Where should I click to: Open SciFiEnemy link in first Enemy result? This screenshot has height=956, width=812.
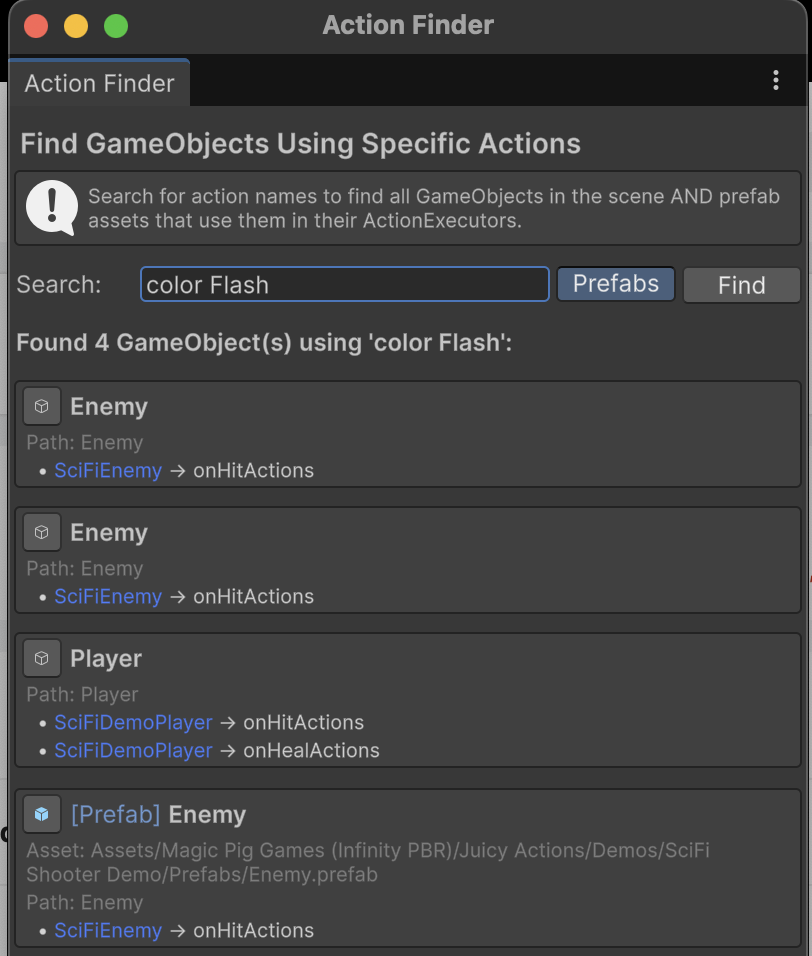(x=108, y=471)
